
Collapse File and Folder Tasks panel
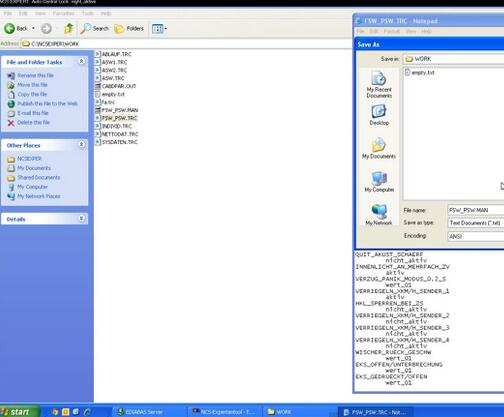[81, 61]
